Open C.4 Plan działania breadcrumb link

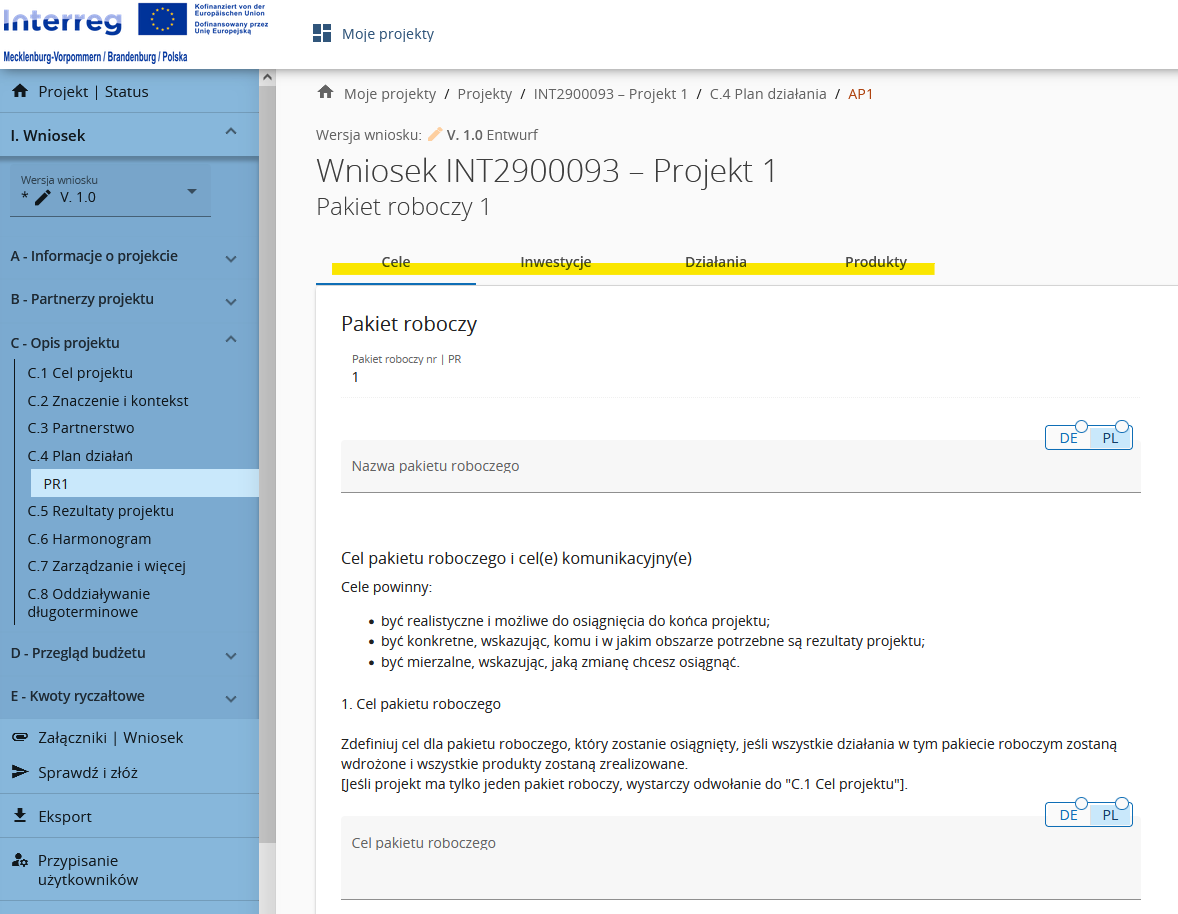[x=767, y=94]
